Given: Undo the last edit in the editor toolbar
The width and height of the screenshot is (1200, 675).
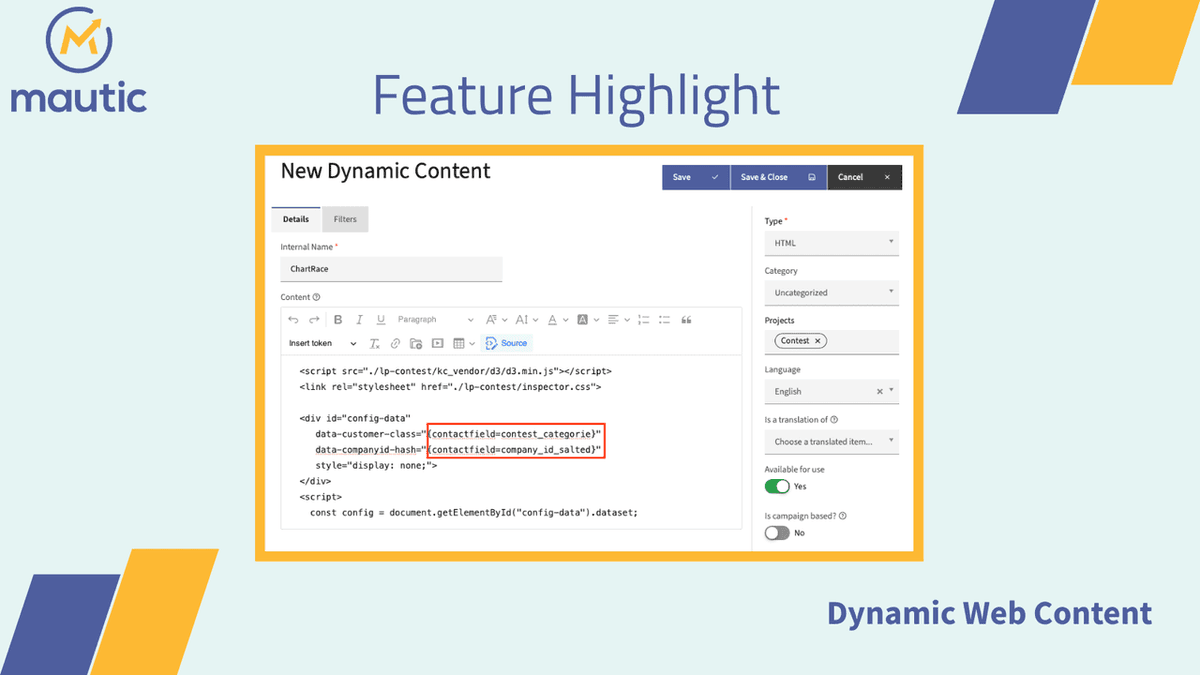Looking at the screenshot, I should [x=293, y=320].
